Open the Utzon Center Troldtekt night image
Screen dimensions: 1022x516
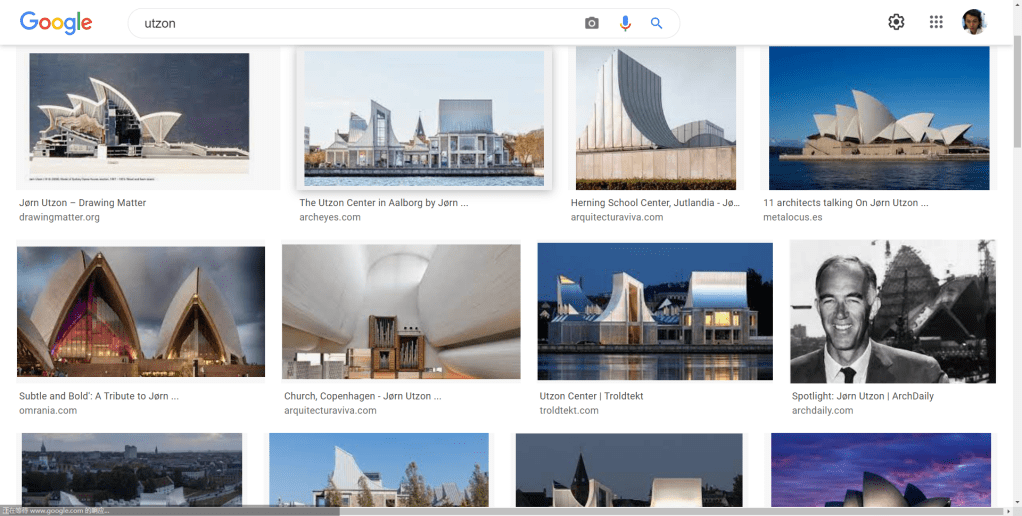click(x=655, y=311)
